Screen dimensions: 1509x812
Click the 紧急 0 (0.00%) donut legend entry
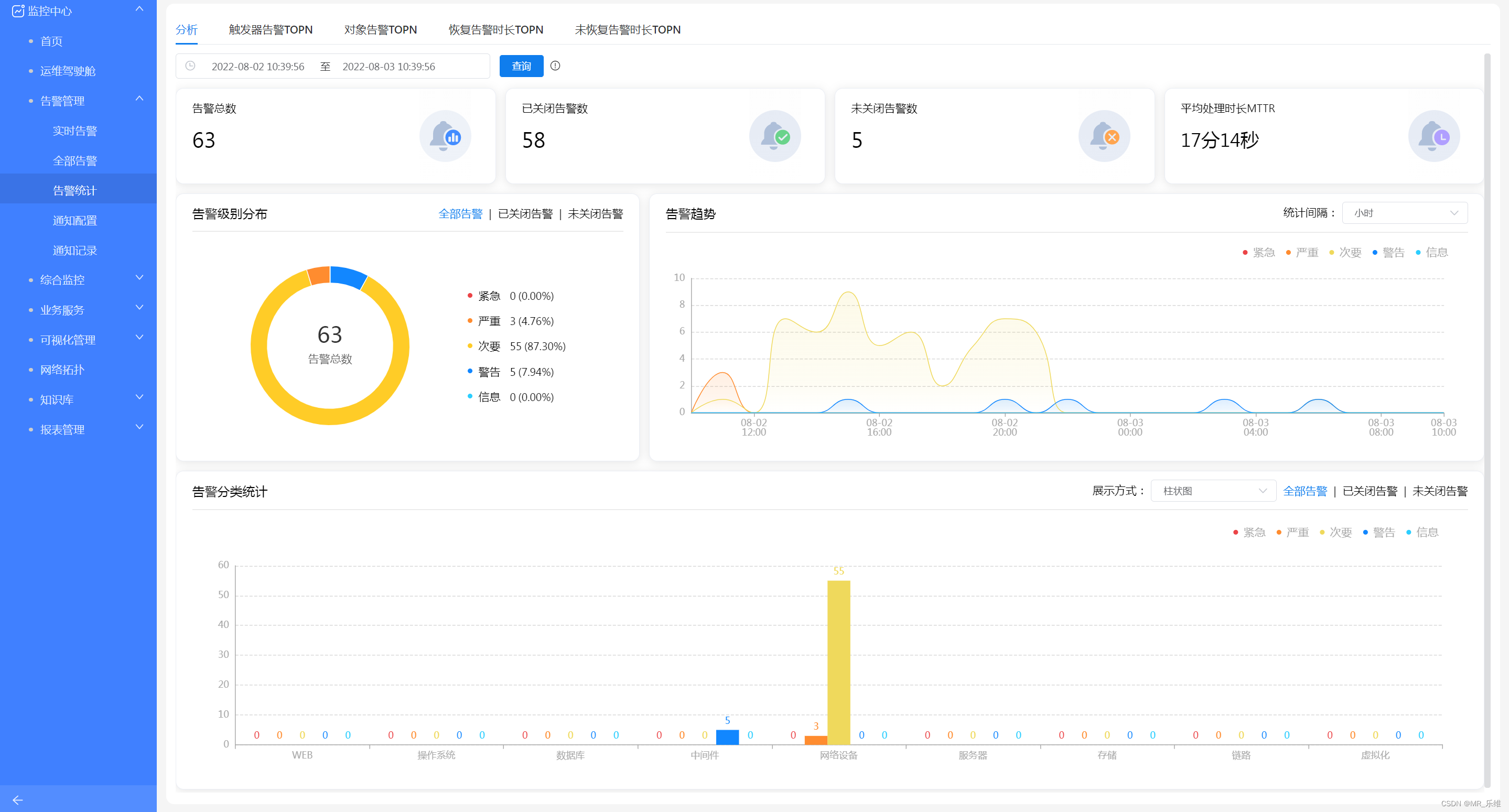click(x=511, y=296)
